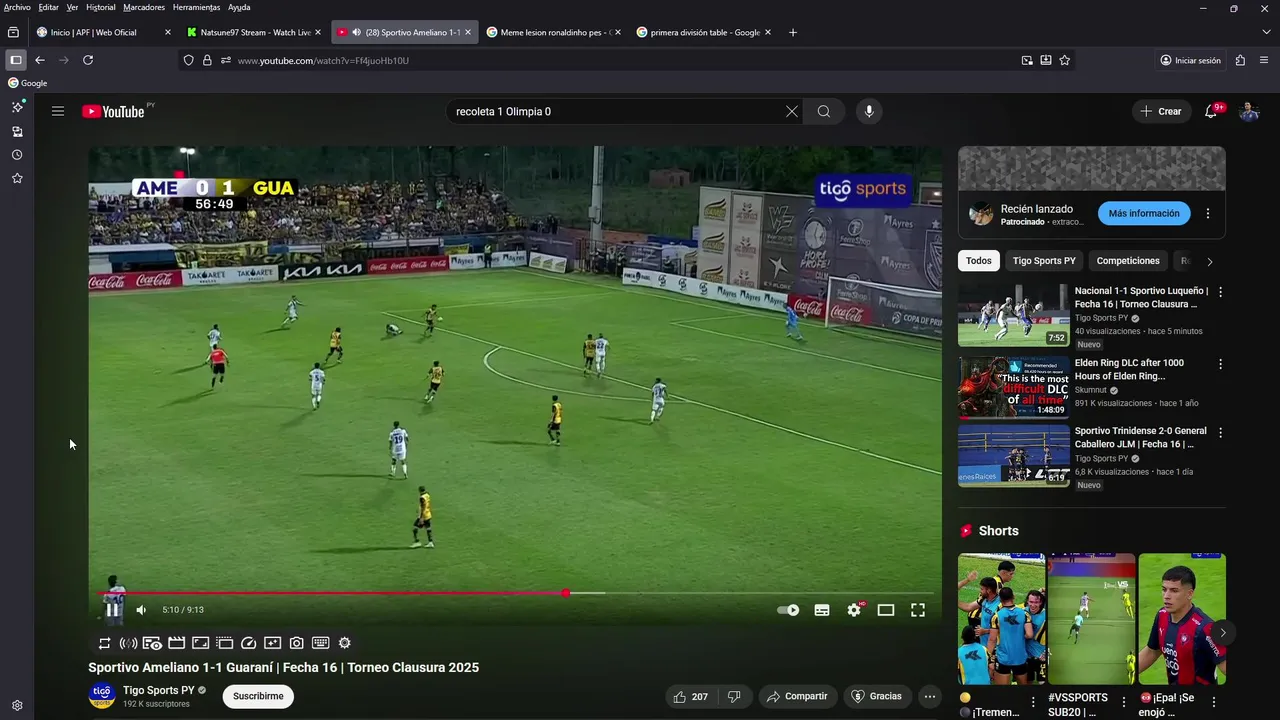
Task: Open the Google bookmark in bookmarks bar
Action: pos(28,83)
